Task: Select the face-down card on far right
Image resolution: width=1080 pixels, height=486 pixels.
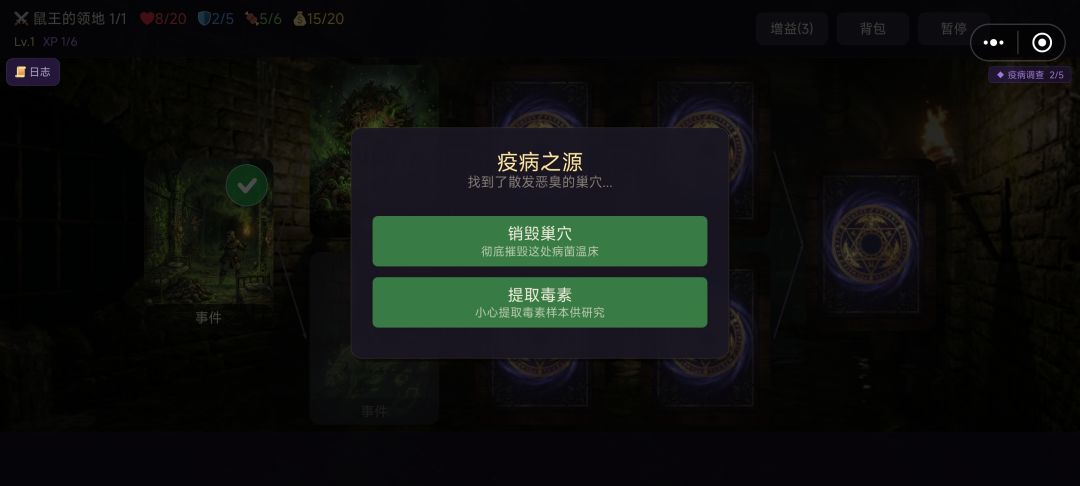Action: (x=871, y=244)
